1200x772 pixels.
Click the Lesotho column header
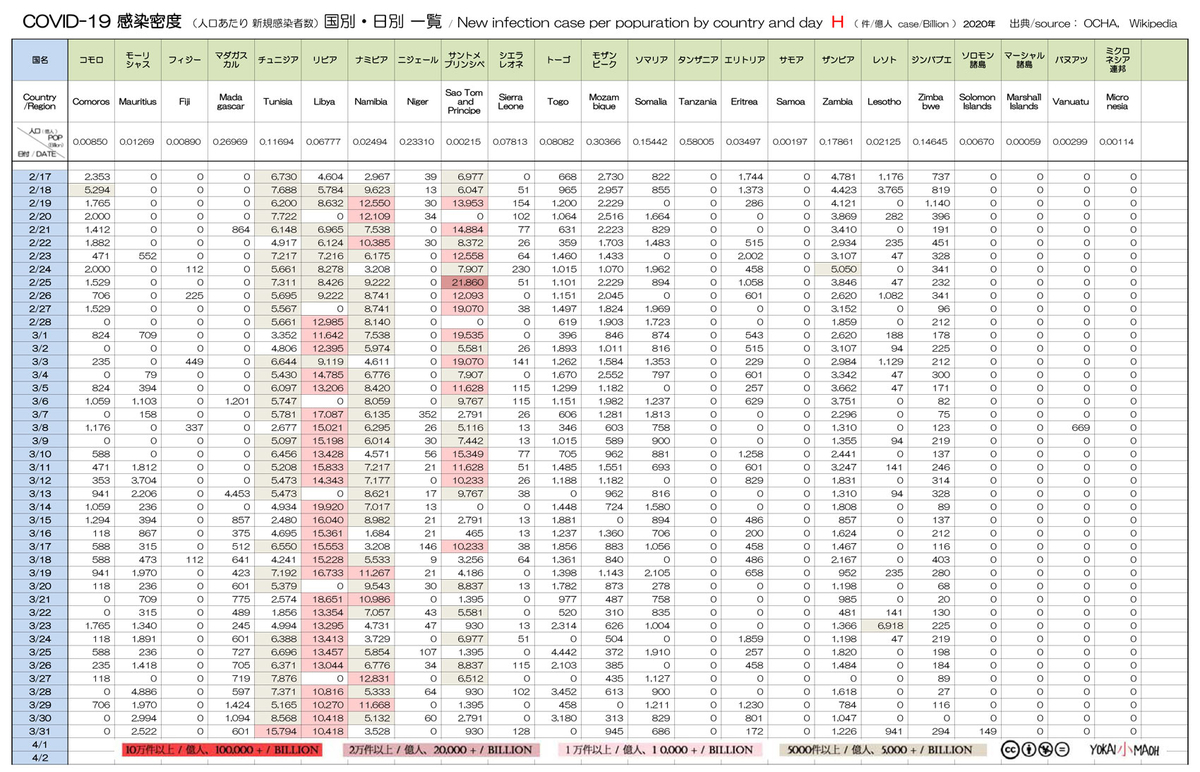(x=884, y=102)
